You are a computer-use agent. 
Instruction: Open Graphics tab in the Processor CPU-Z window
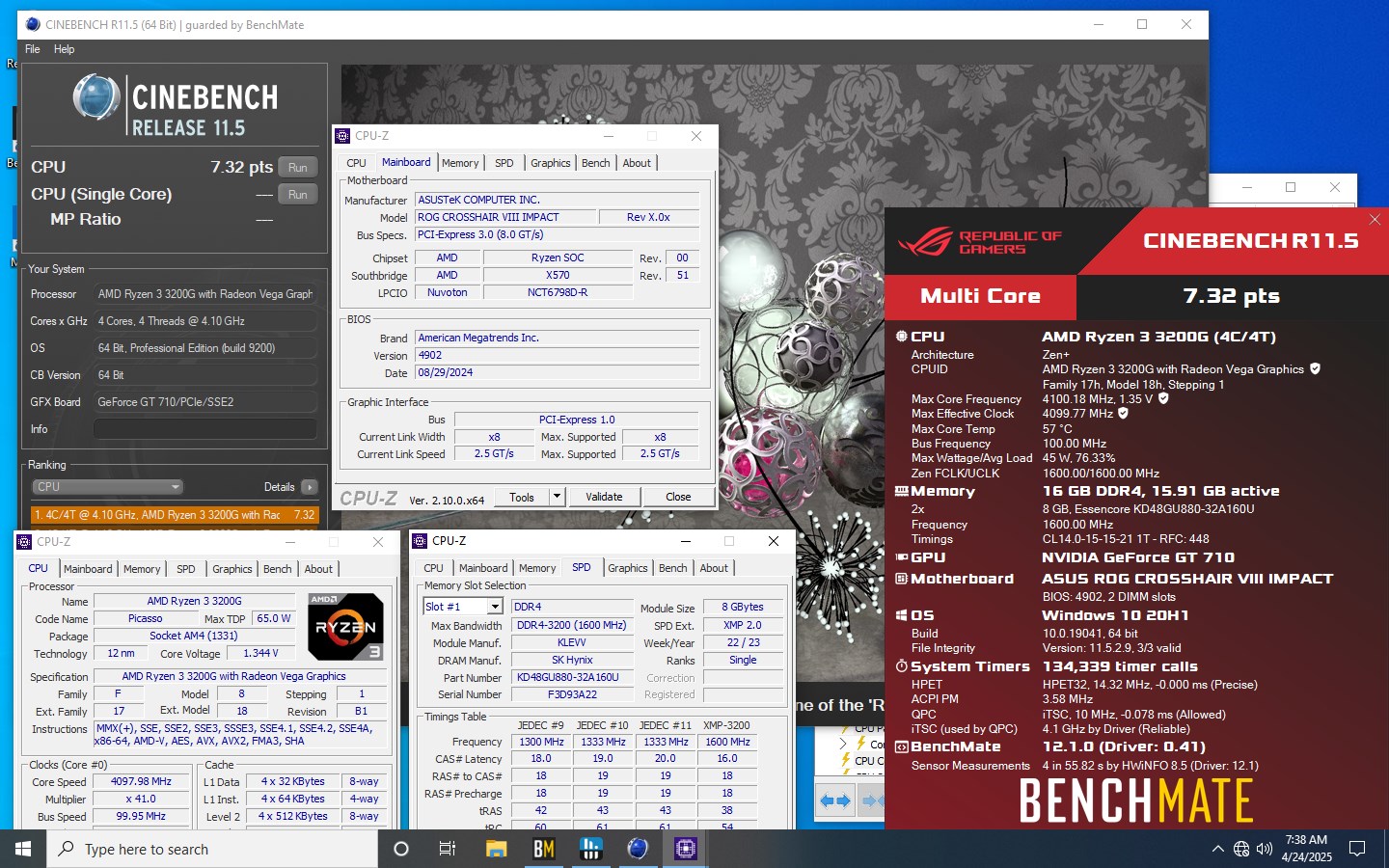coord(232,569)
